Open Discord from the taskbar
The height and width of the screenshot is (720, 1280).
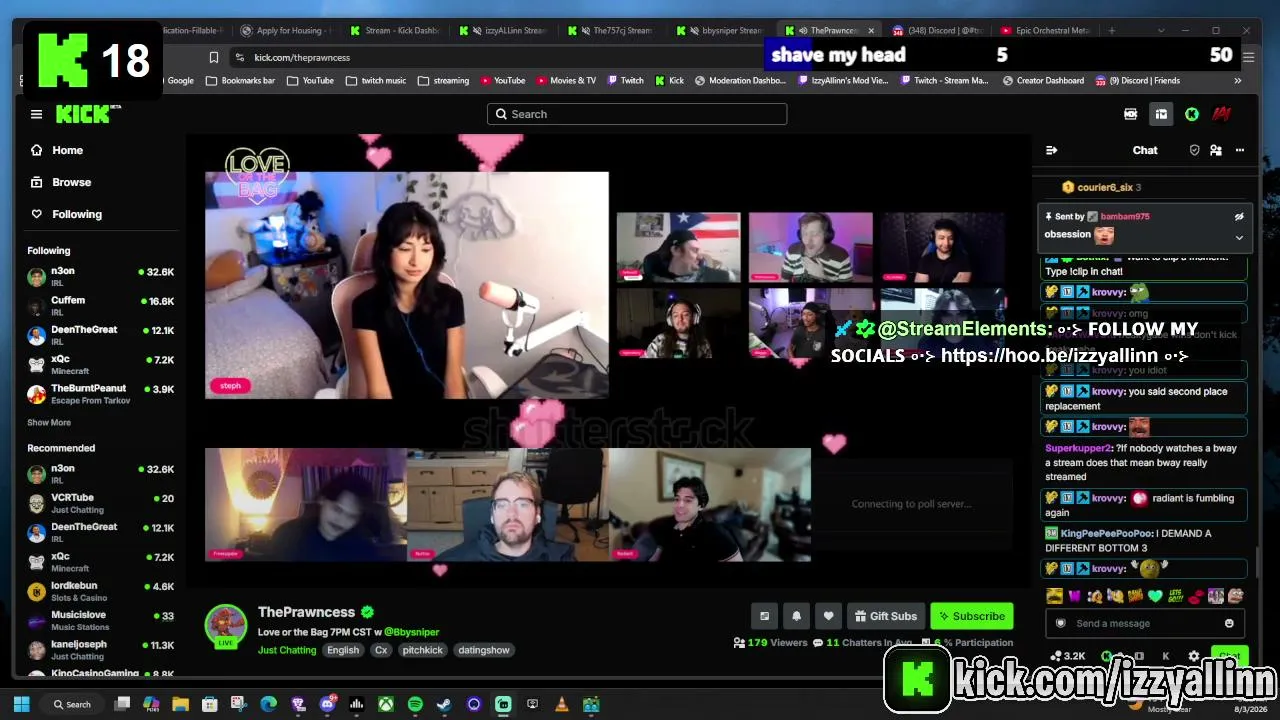click(x=327, y=704)
